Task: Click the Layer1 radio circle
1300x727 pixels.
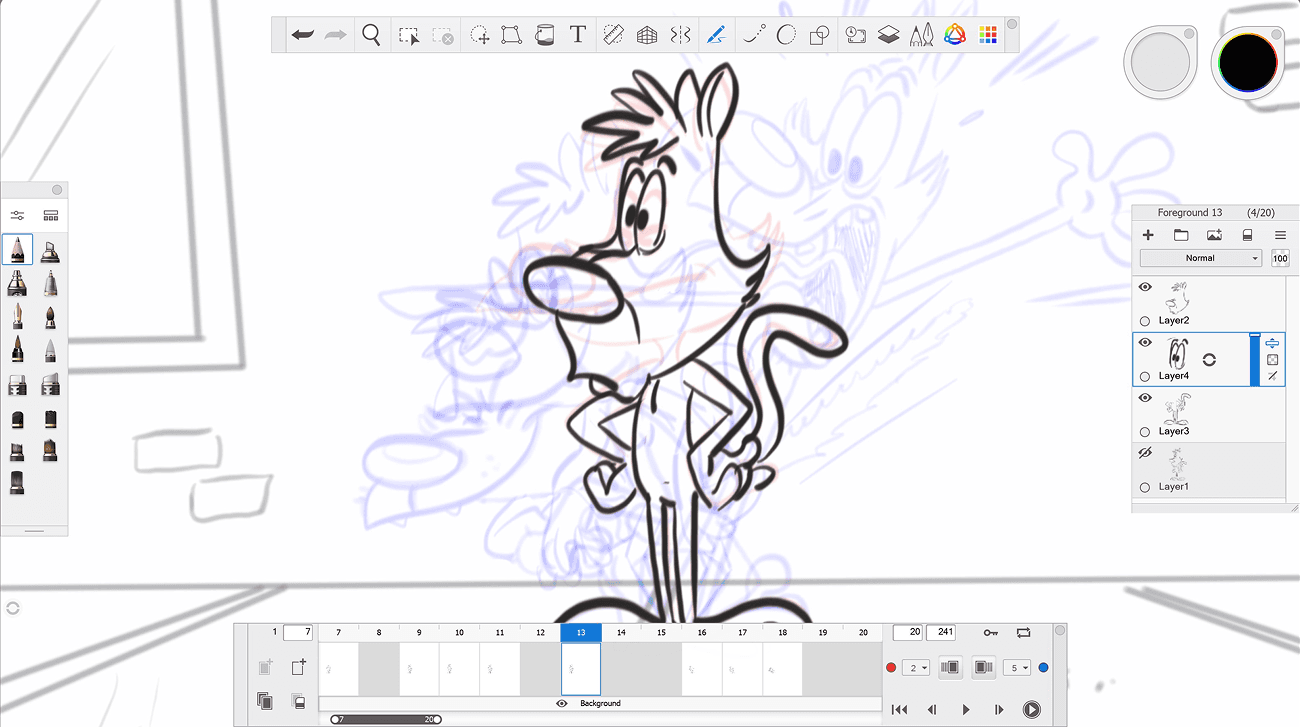Action: click(1145, 488)
